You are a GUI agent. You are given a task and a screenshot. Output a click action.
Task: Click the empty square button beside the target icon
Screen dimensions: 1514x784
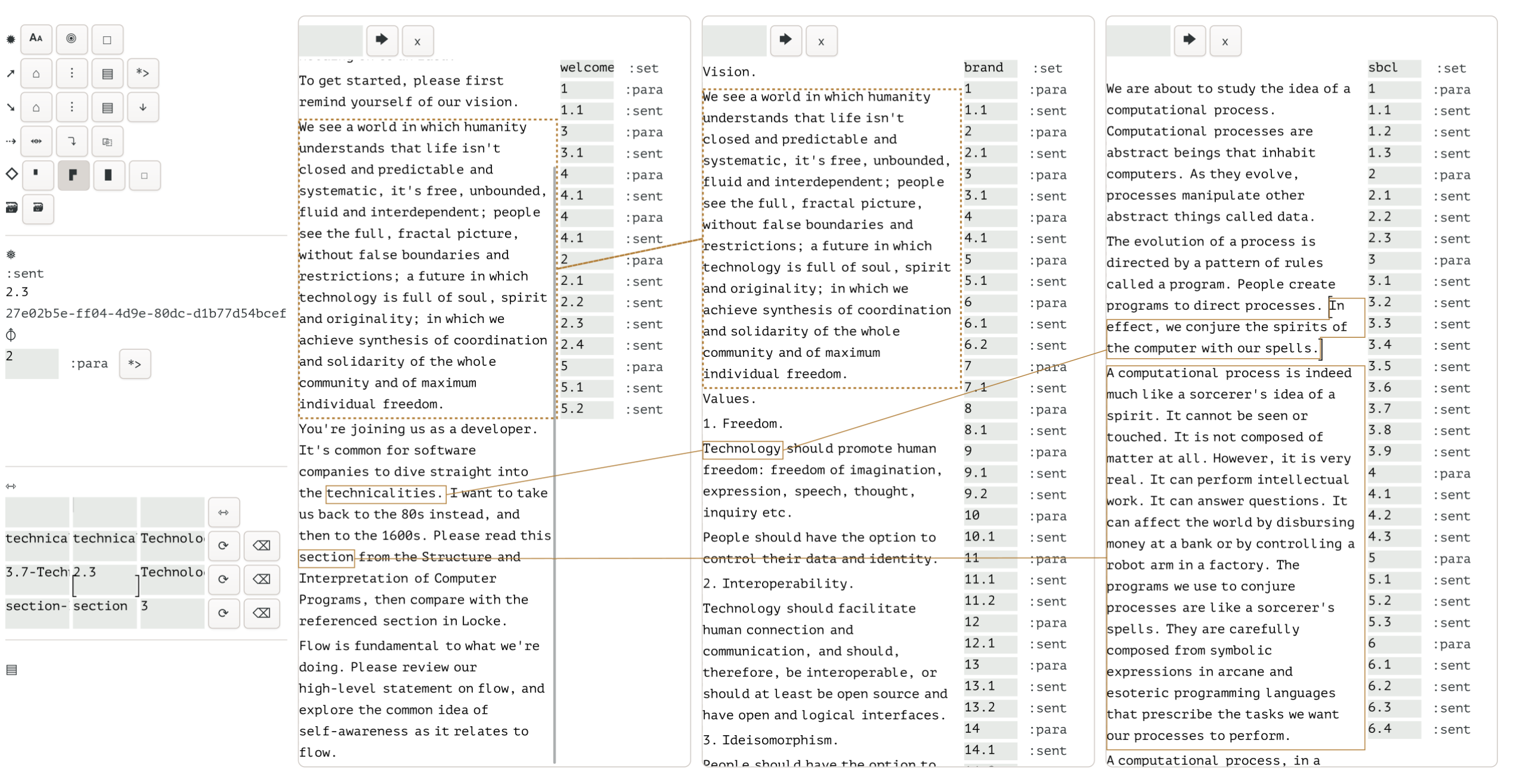pos(107,40)
